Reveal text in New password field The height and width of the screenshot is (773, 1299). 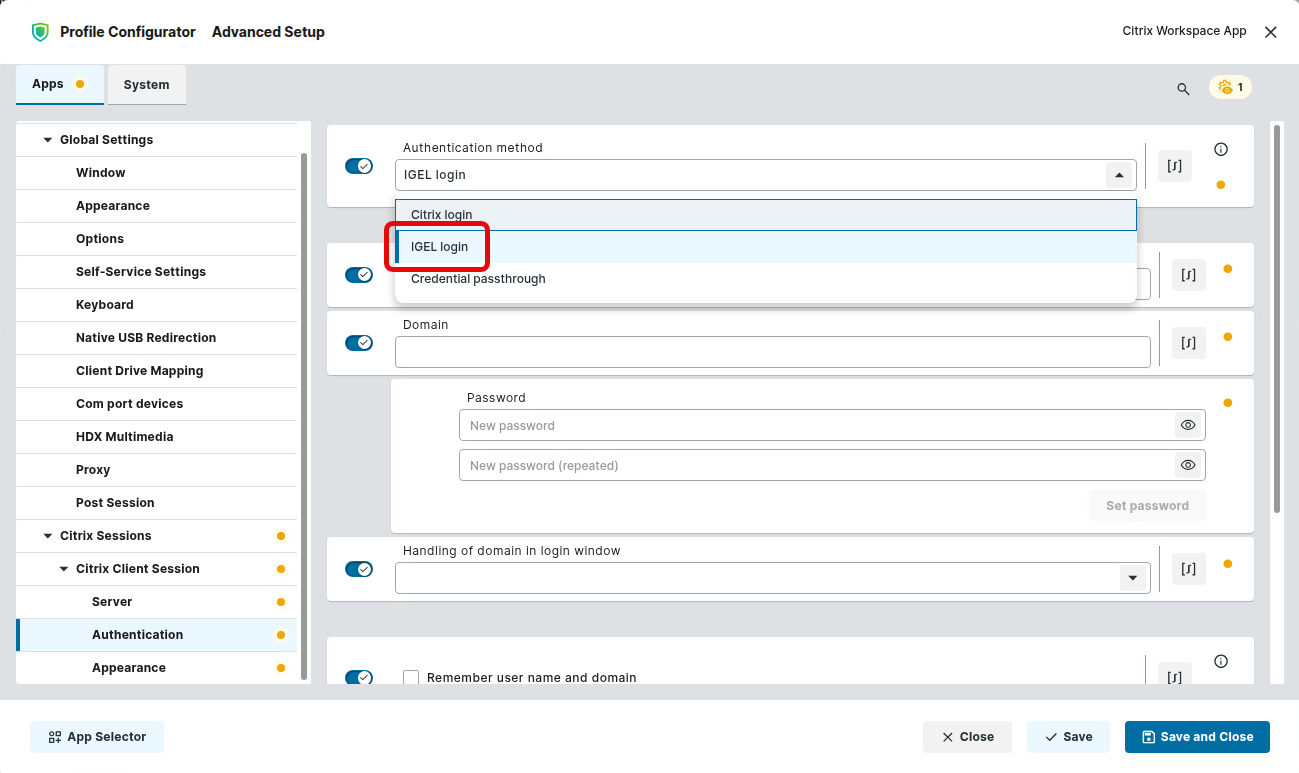[x=1188, y=425]
